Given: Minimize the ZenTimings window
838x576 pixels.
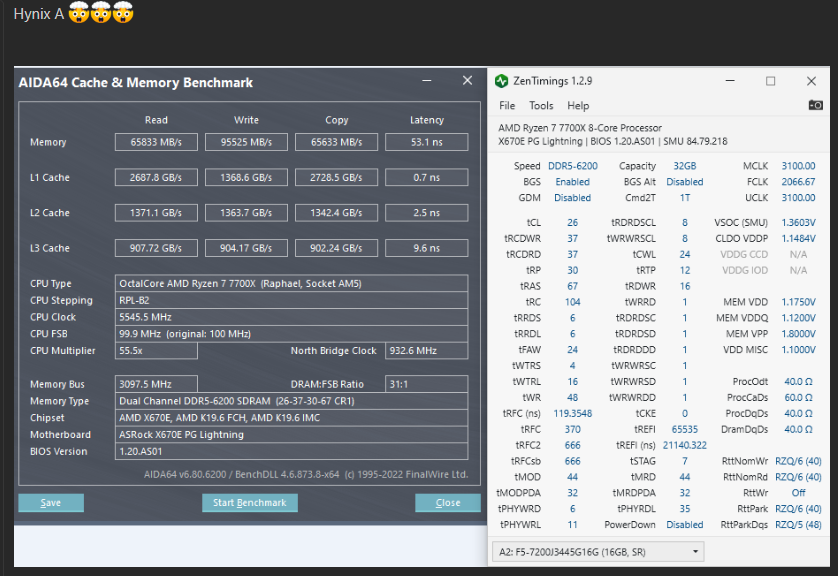Looking at the screenshot, I should tap(730, 81).
